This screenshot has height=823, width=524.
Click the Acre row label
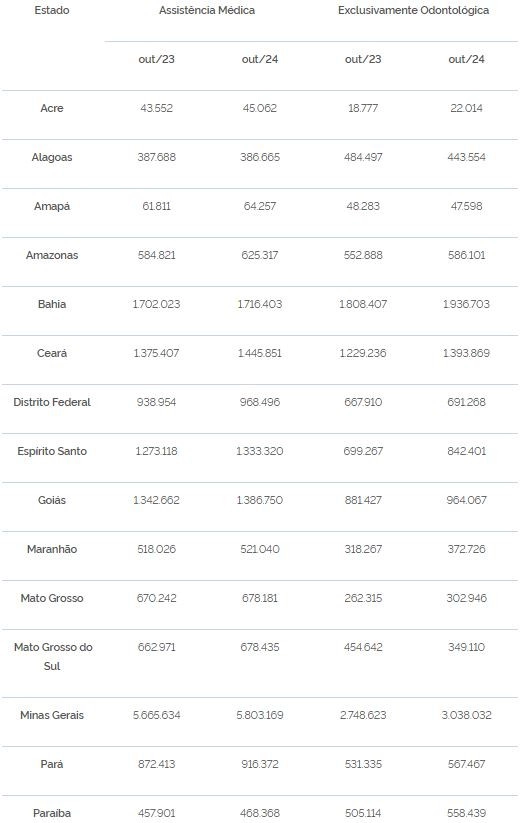51,108
